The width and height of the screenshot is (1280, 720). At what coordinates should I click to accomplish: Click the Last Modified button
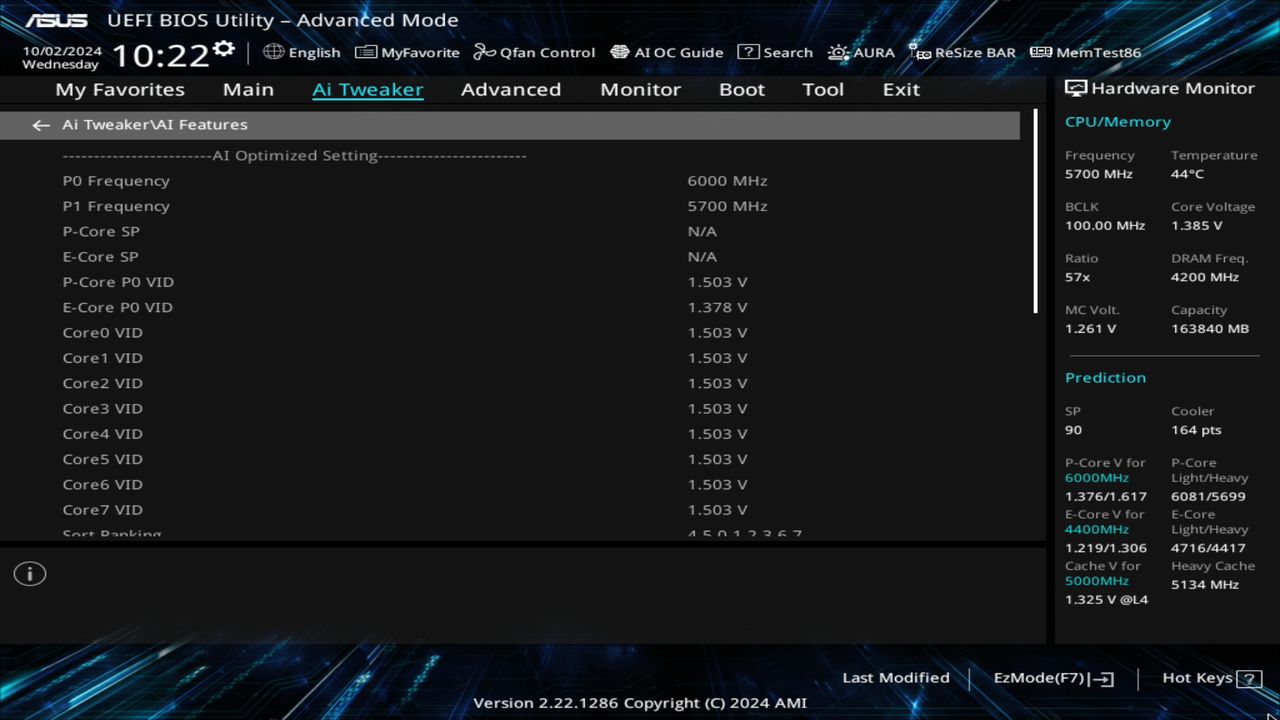[x=896, y=677]
